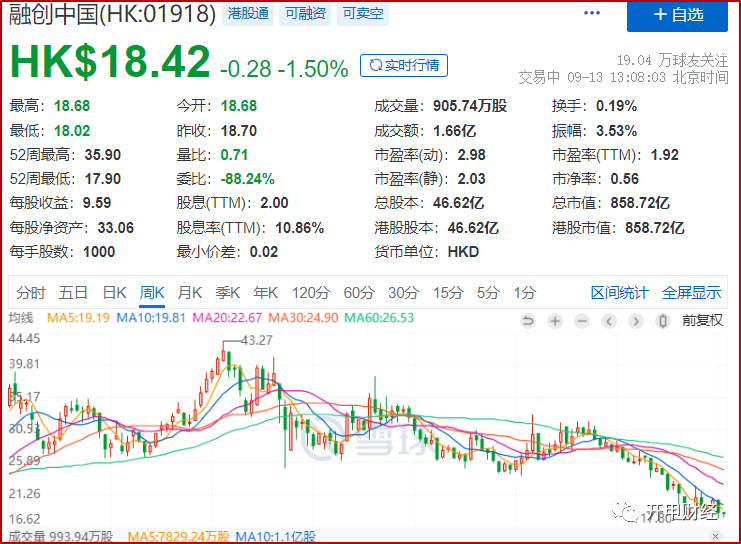Move chart left with the left arrow icon

[609, 321]
